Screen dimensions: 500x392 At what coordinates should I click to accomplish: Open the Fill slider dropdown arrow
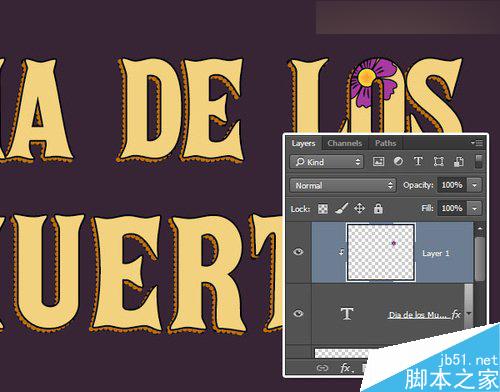click(475, 208)
